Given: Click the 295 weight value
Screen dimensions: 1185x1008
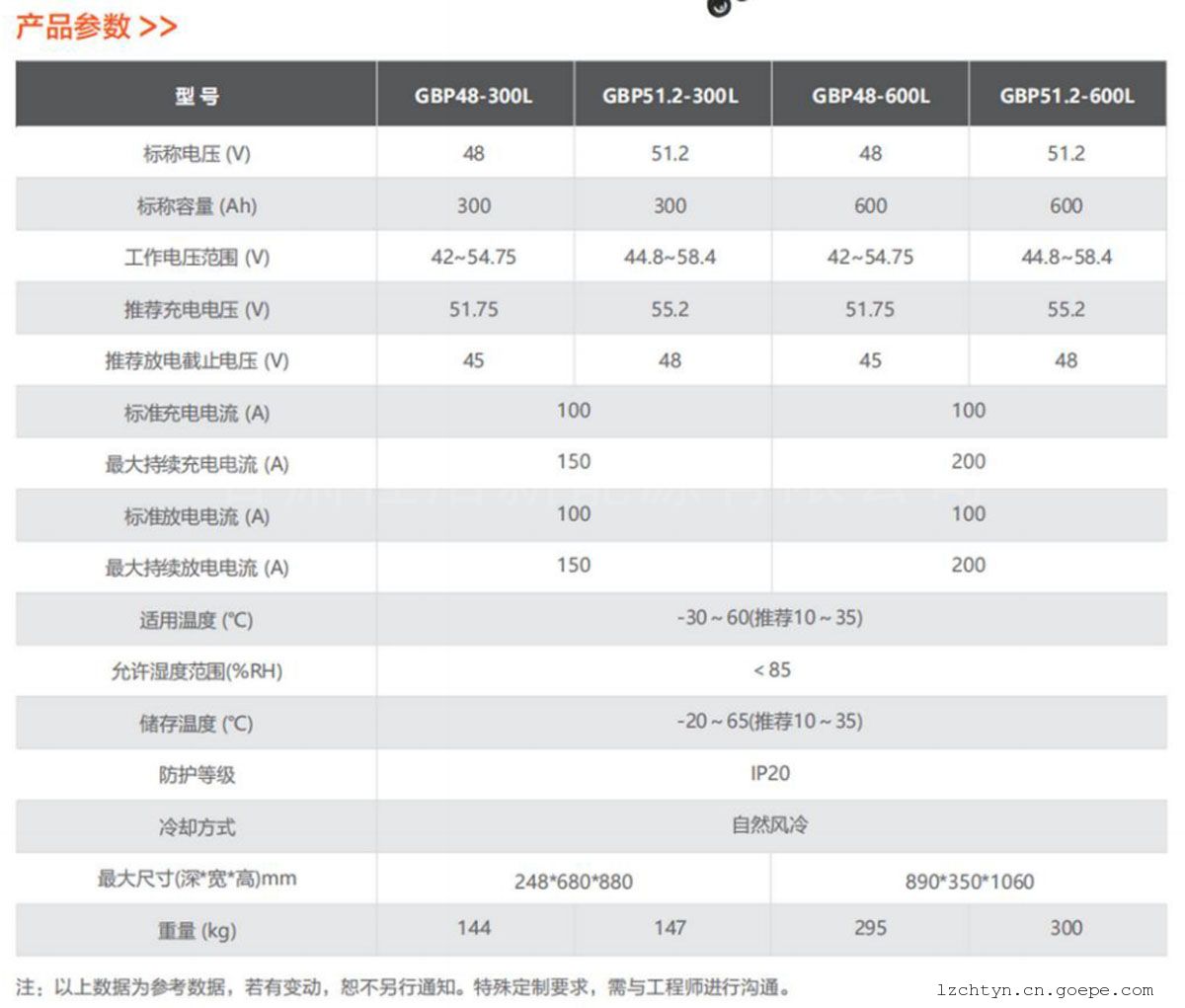Looking at the screenshot, I should (870, 928).
